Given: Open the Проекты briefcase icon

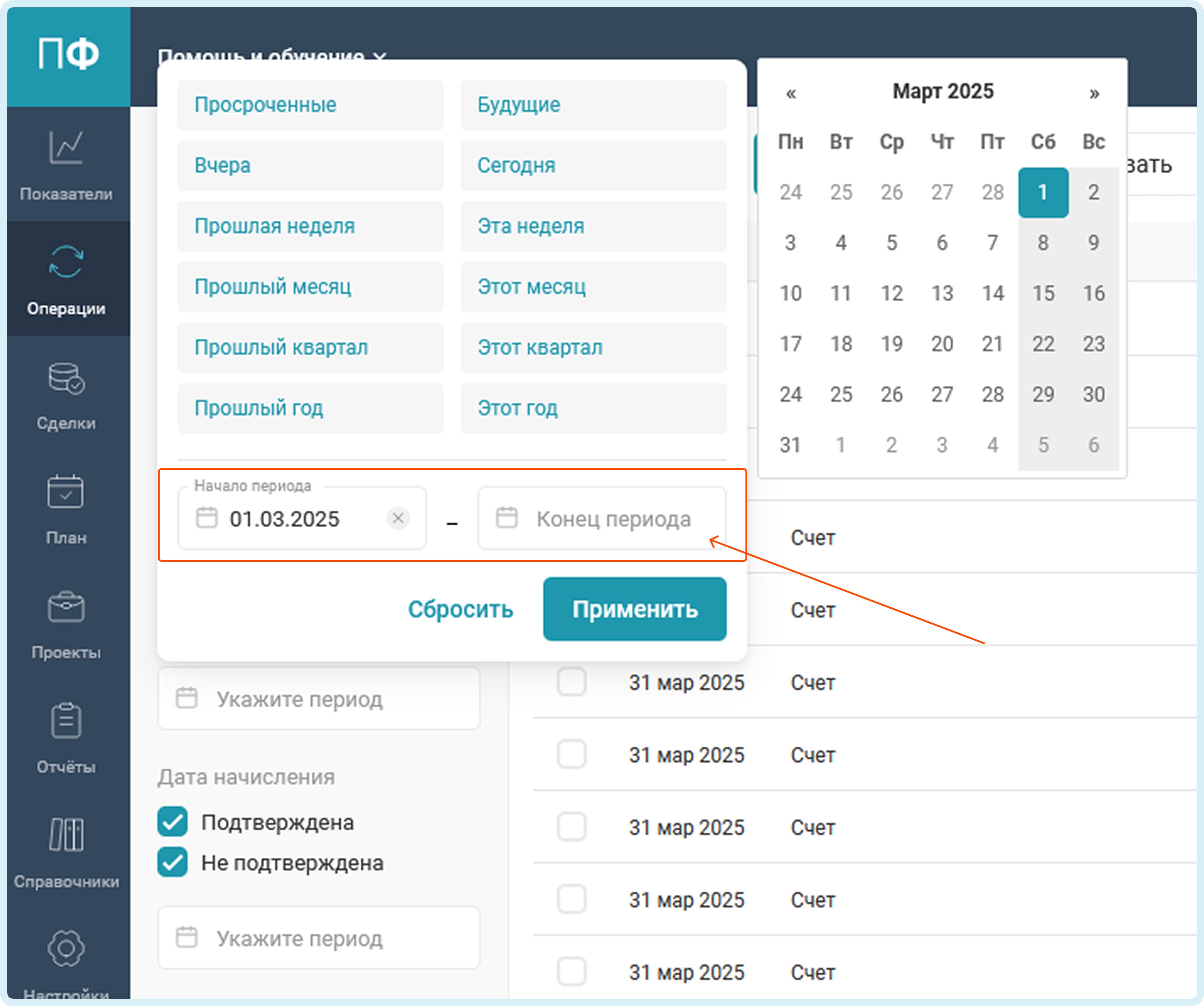Looking at the screenshot, I should (x=66, y=606).
